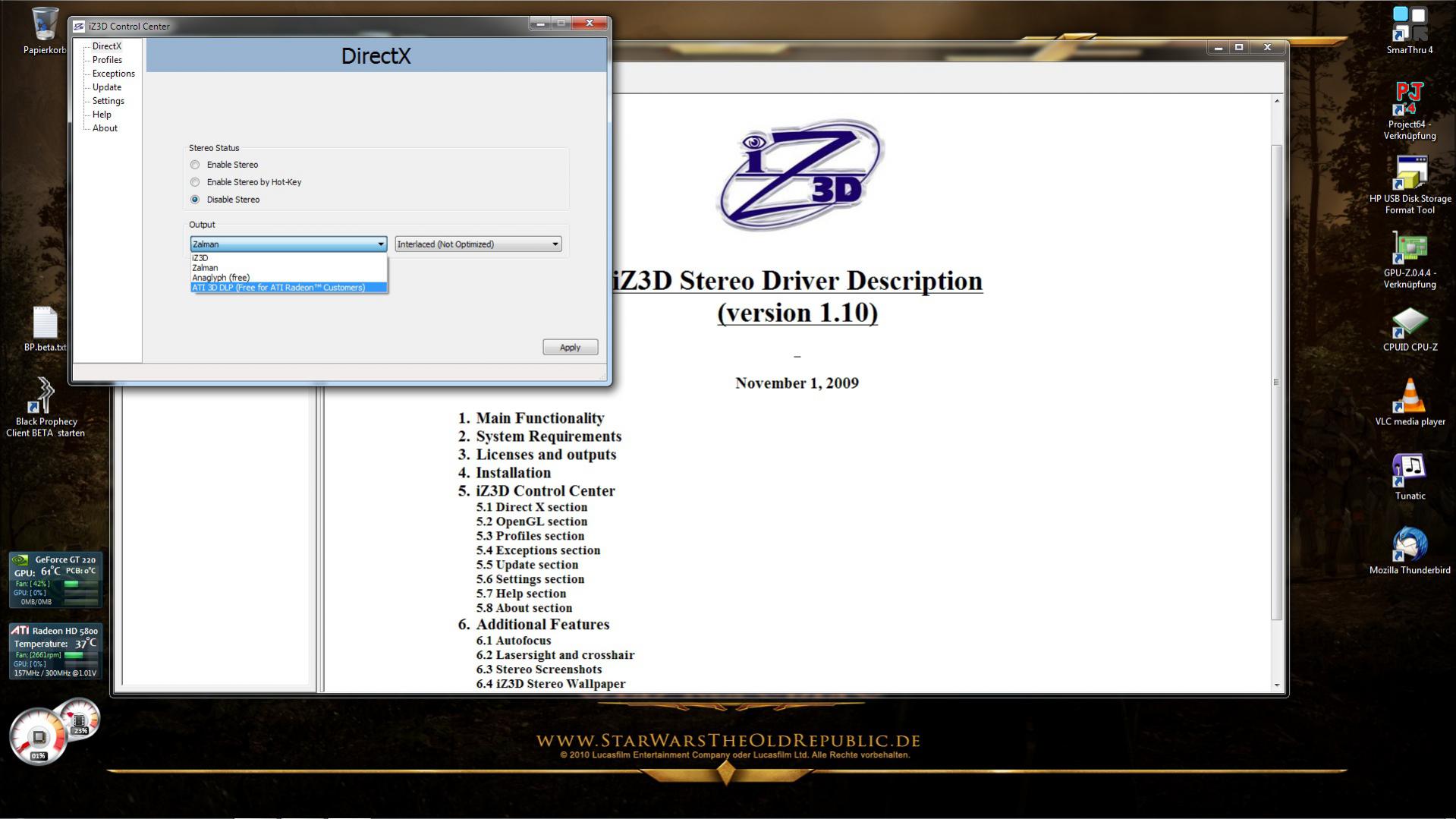Click the ATI Radeon HD 5800 gadget

click(x=55, y=650)
